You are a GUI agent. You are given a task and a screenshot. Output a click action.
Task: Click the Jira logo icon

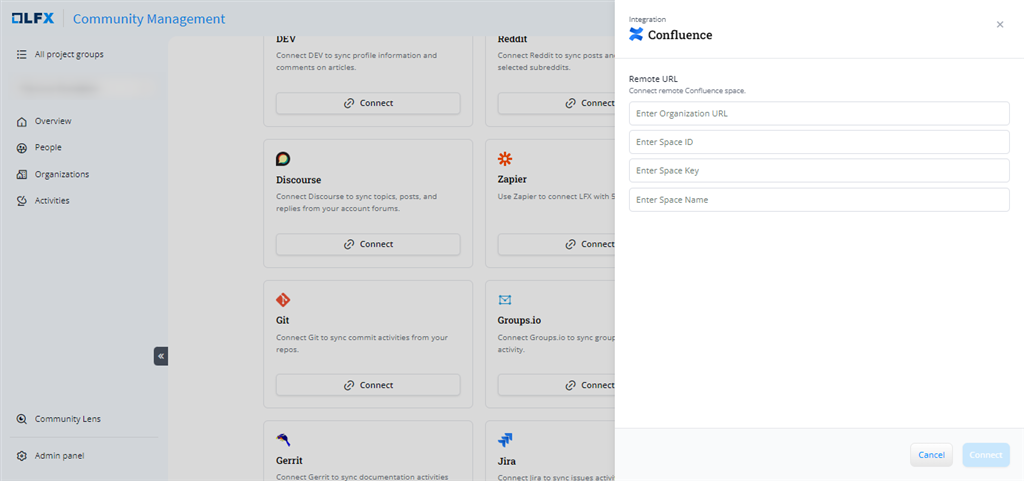[505, 439]
